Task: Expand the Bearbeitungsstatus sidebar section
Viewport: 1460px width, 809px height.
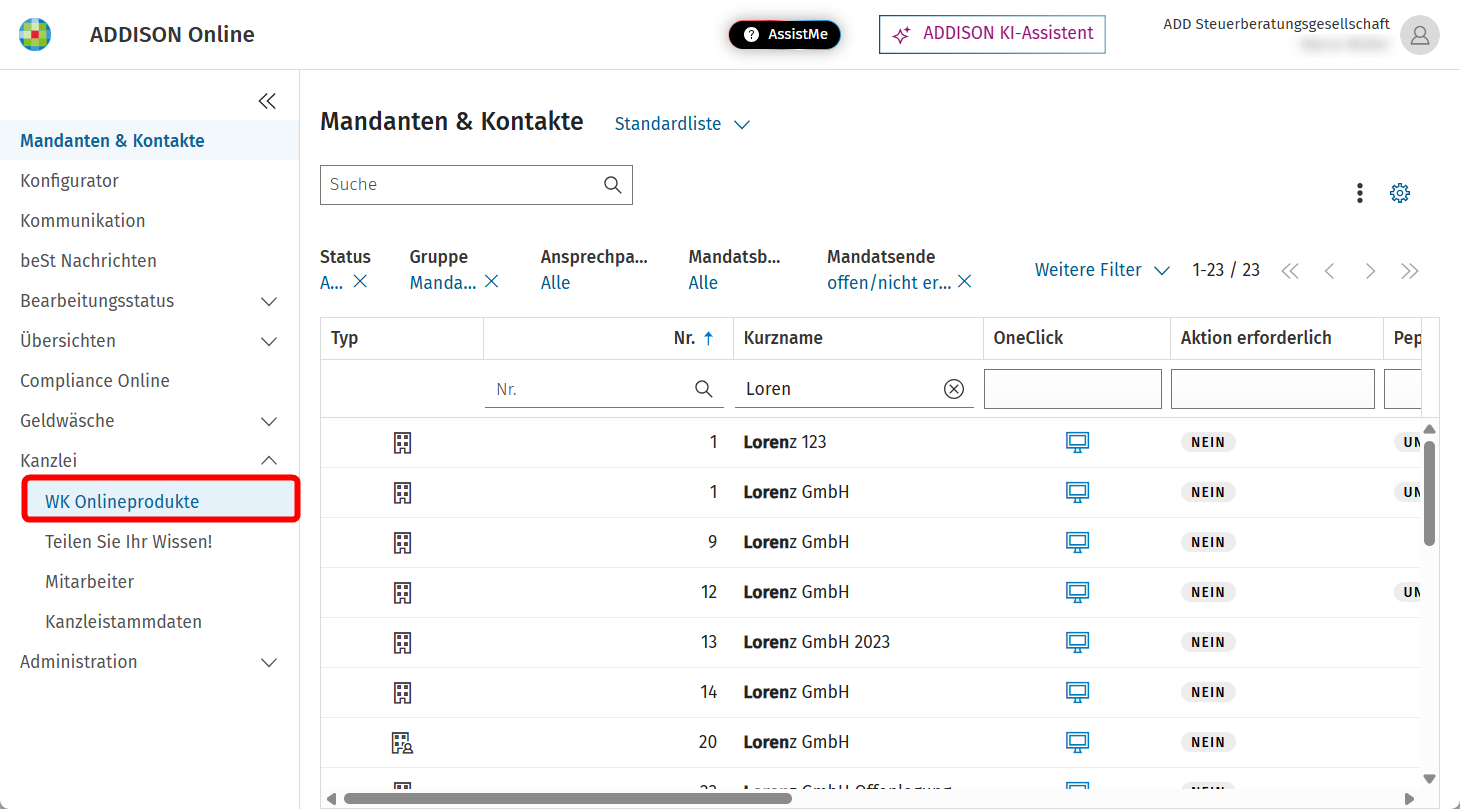Action: coord(268,301)
